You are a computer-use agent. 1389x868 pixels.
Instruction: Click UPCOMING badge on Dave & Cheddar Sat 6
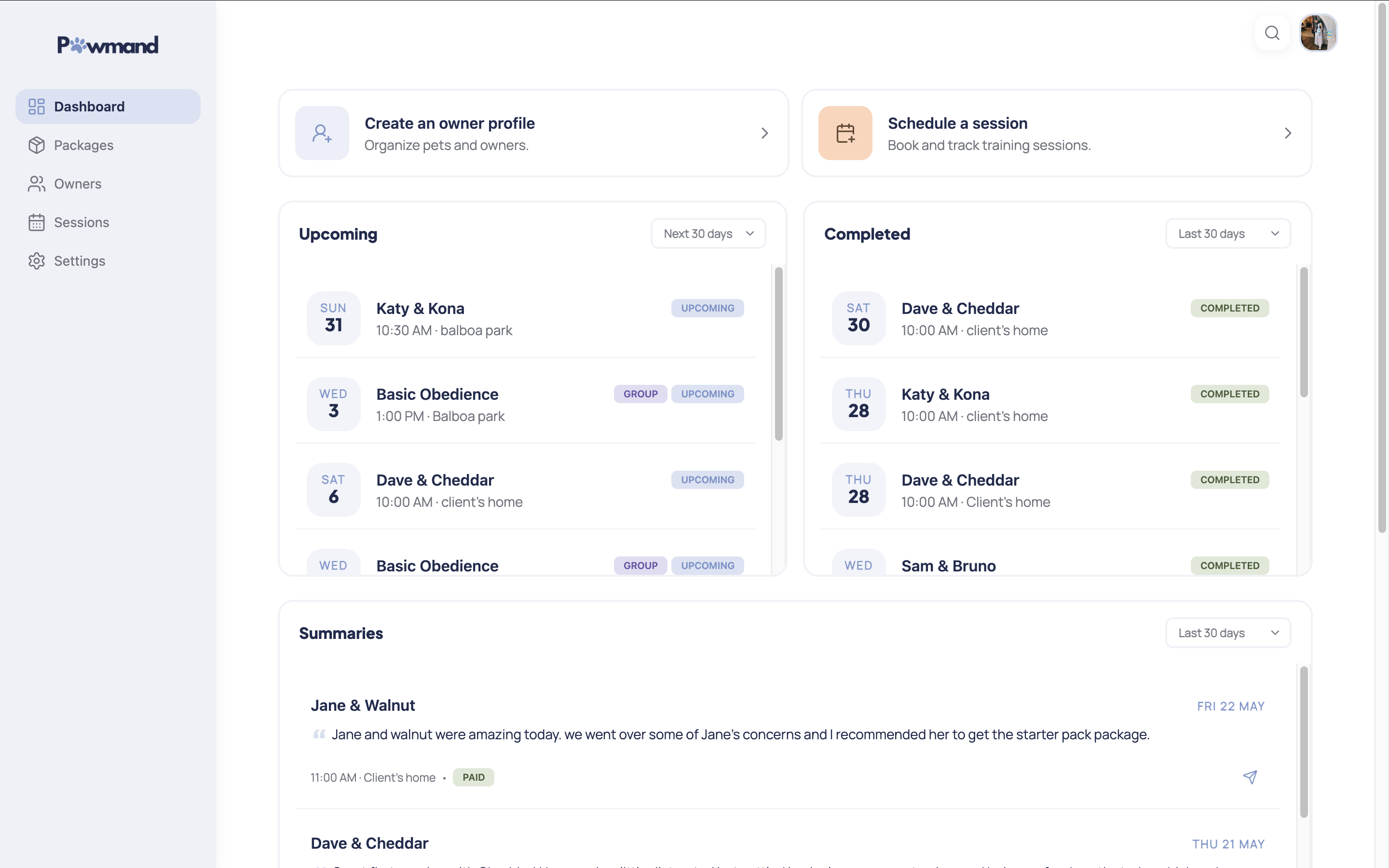(707, 480)
